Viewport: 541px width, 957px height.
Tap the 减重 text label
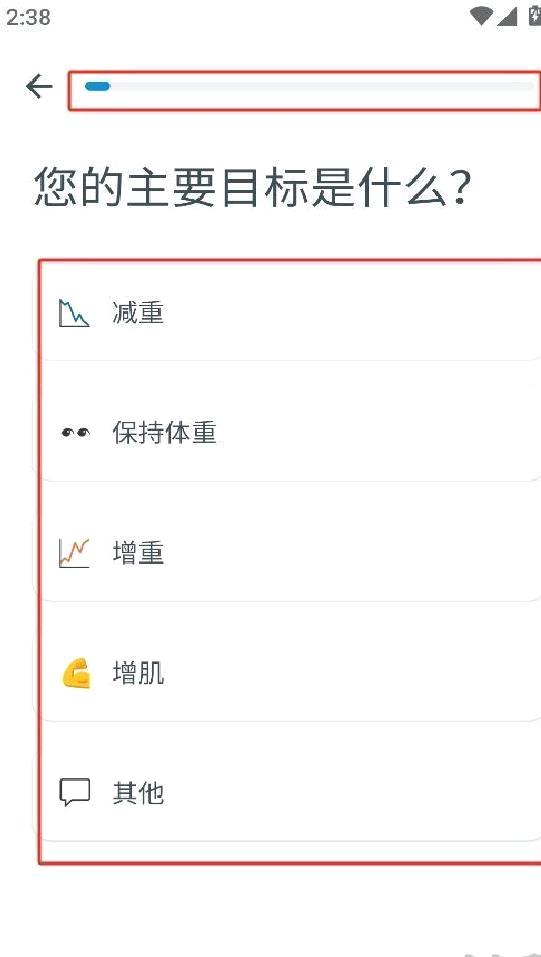point(138,313)
